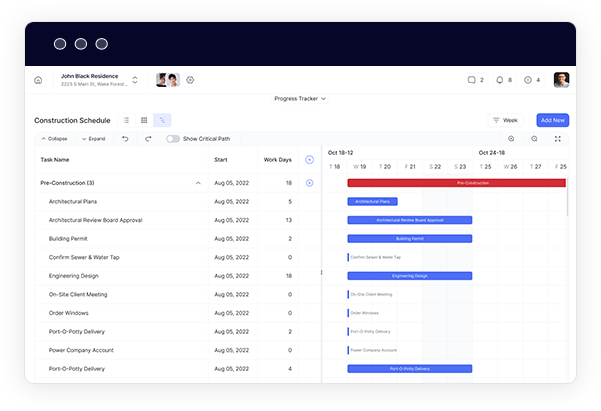Select W 19 day column header
The height and width of the screenshot is (411, 601).
(x=360, y=167)
